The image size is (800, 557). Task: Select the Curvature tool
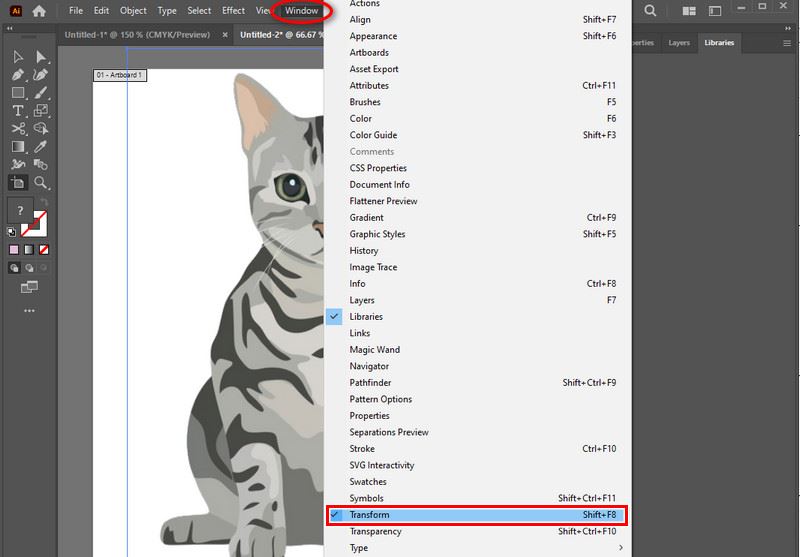click(41, 74)
